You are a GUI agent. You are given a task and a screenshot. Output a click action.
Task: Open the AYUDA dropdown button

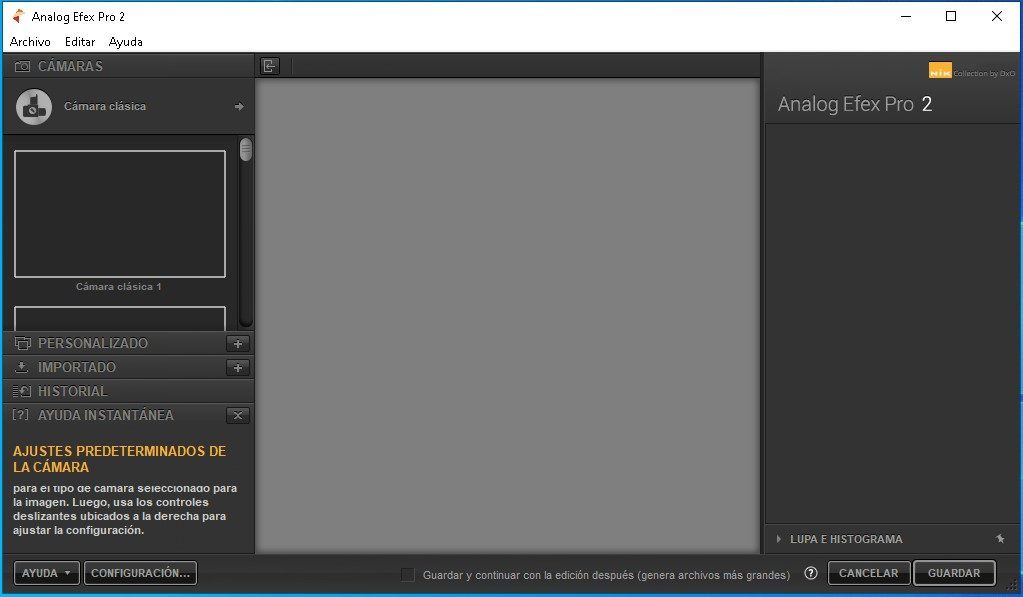click(47, 573)
